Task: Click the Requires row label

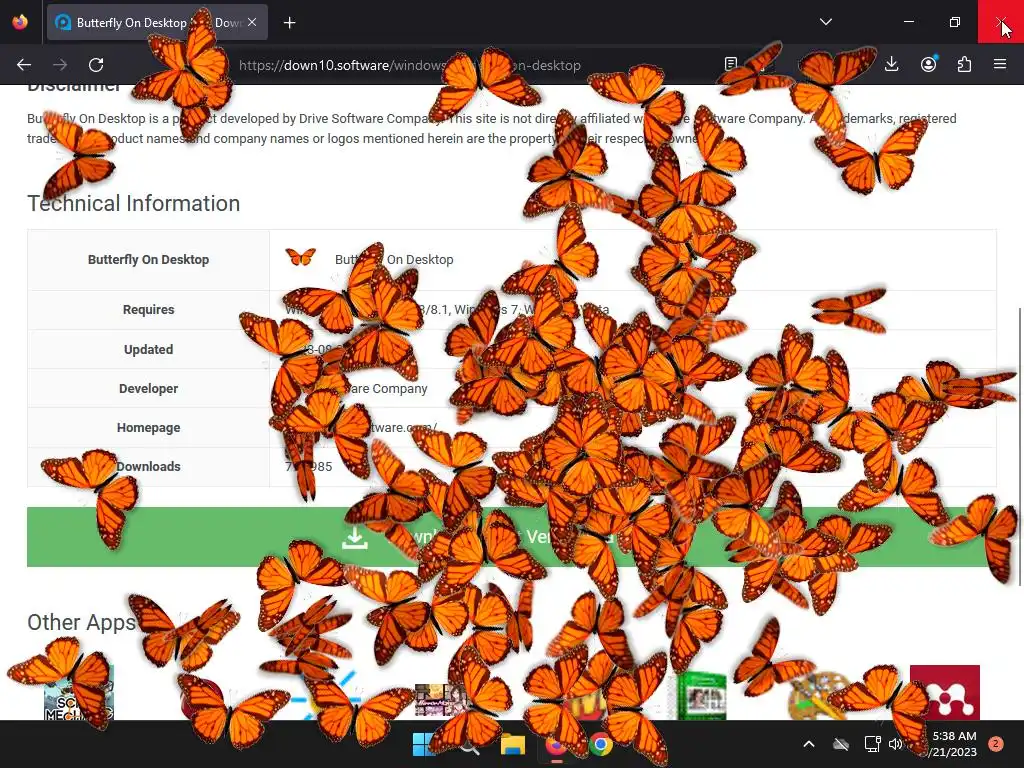Action: [x=148, y=310]
